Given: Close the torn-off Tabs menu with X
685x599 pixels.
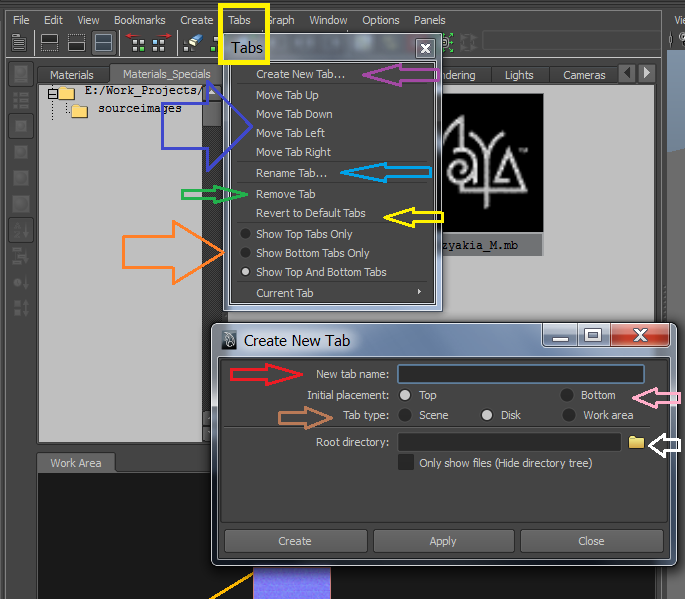Looking at the screenshot, I should [425, 48].
